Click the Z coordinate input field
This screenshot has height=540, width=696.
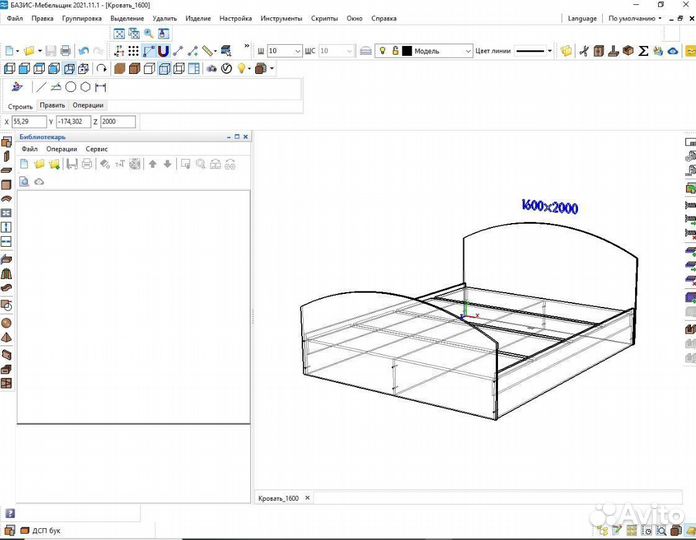coord(117,121)
